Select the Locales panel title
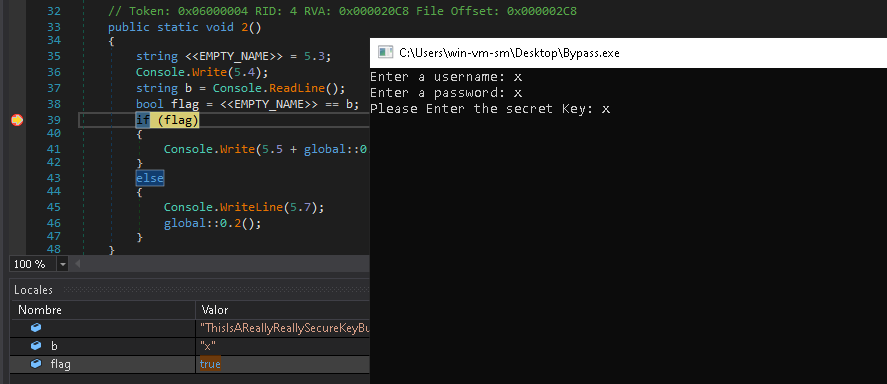Image resolution: width=887 pixels, height=384 pixels. coord(33,290)
